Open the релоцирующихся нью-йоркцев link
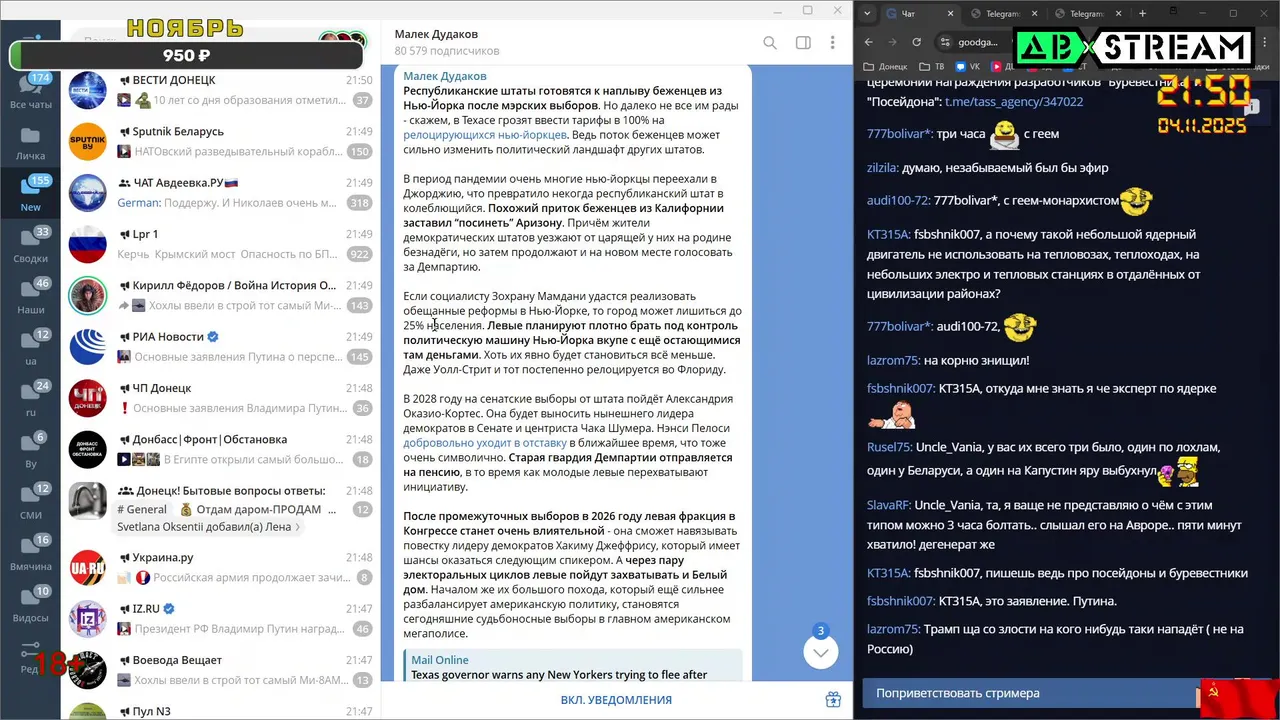The image size is (1280, 720). pos(485,134)
